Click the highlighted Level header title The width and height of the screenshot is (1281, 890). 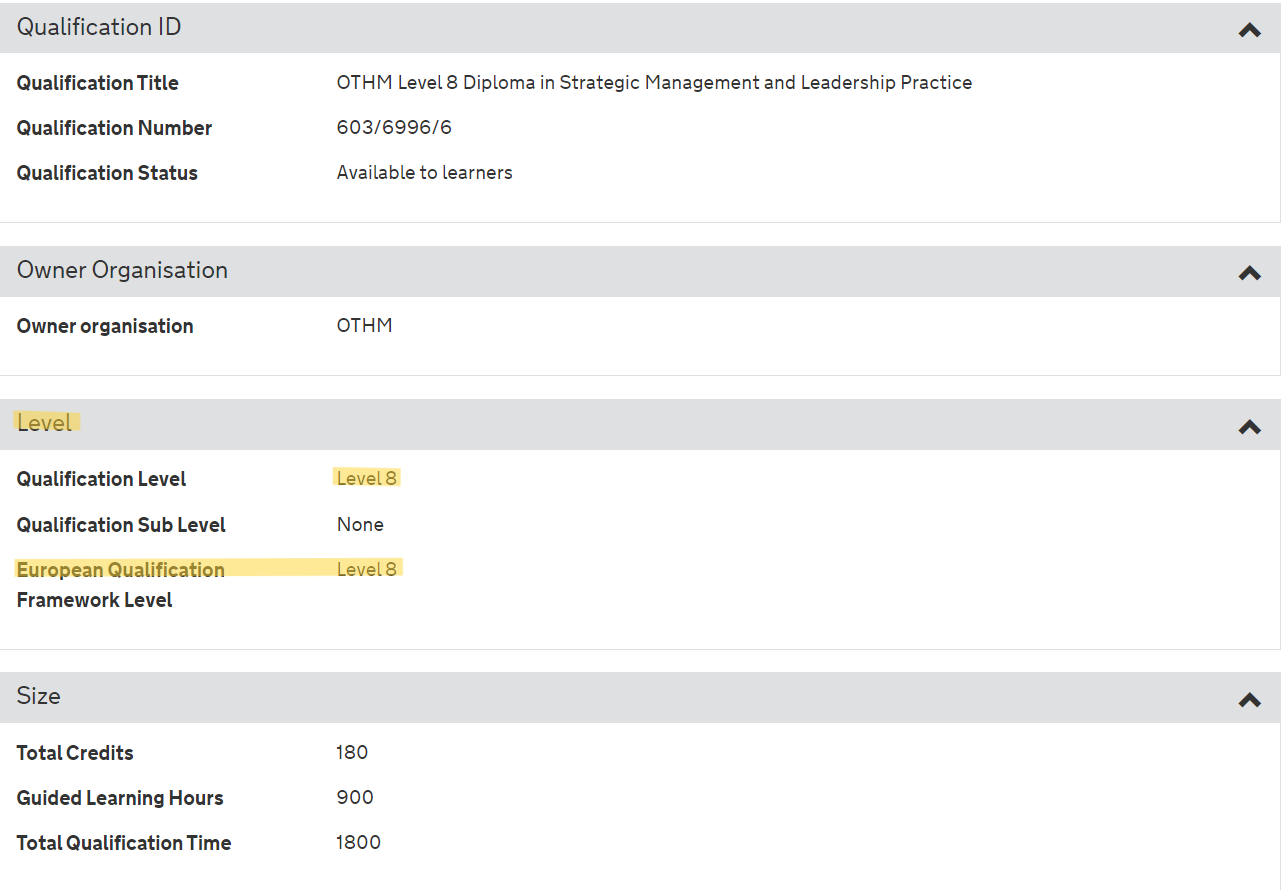[x=45, y=423]
